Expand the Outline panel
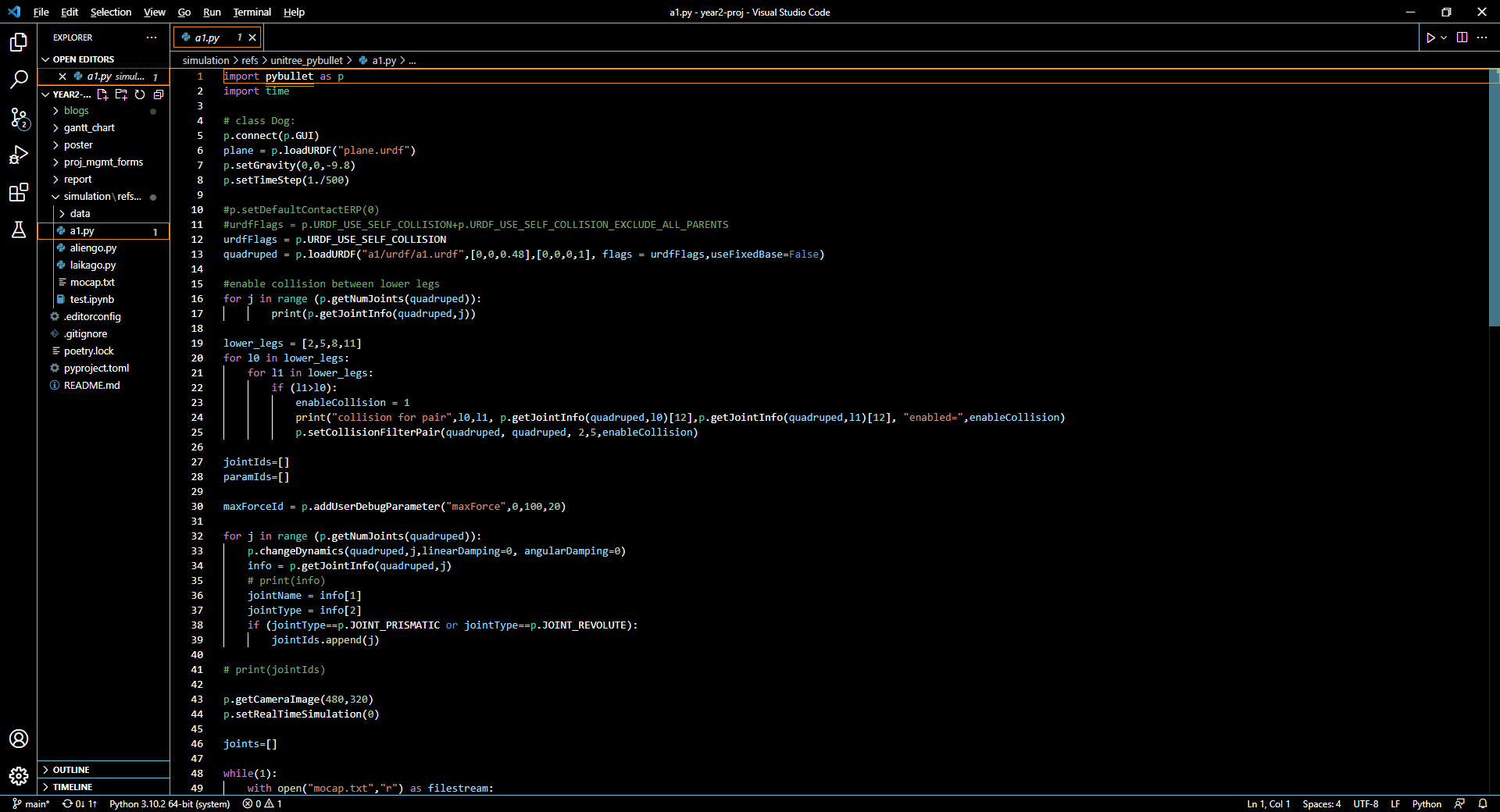This screenshot has width=1500, height=812. click(x=103, y=770)
